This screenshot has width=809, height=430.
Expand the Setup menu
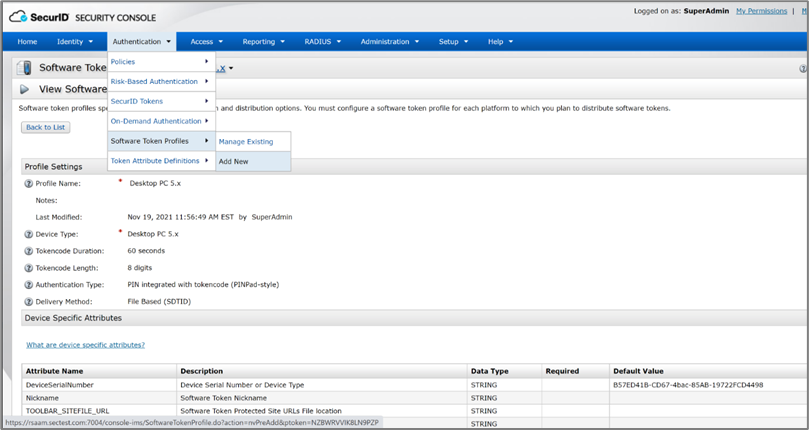[x=453, y=42]
